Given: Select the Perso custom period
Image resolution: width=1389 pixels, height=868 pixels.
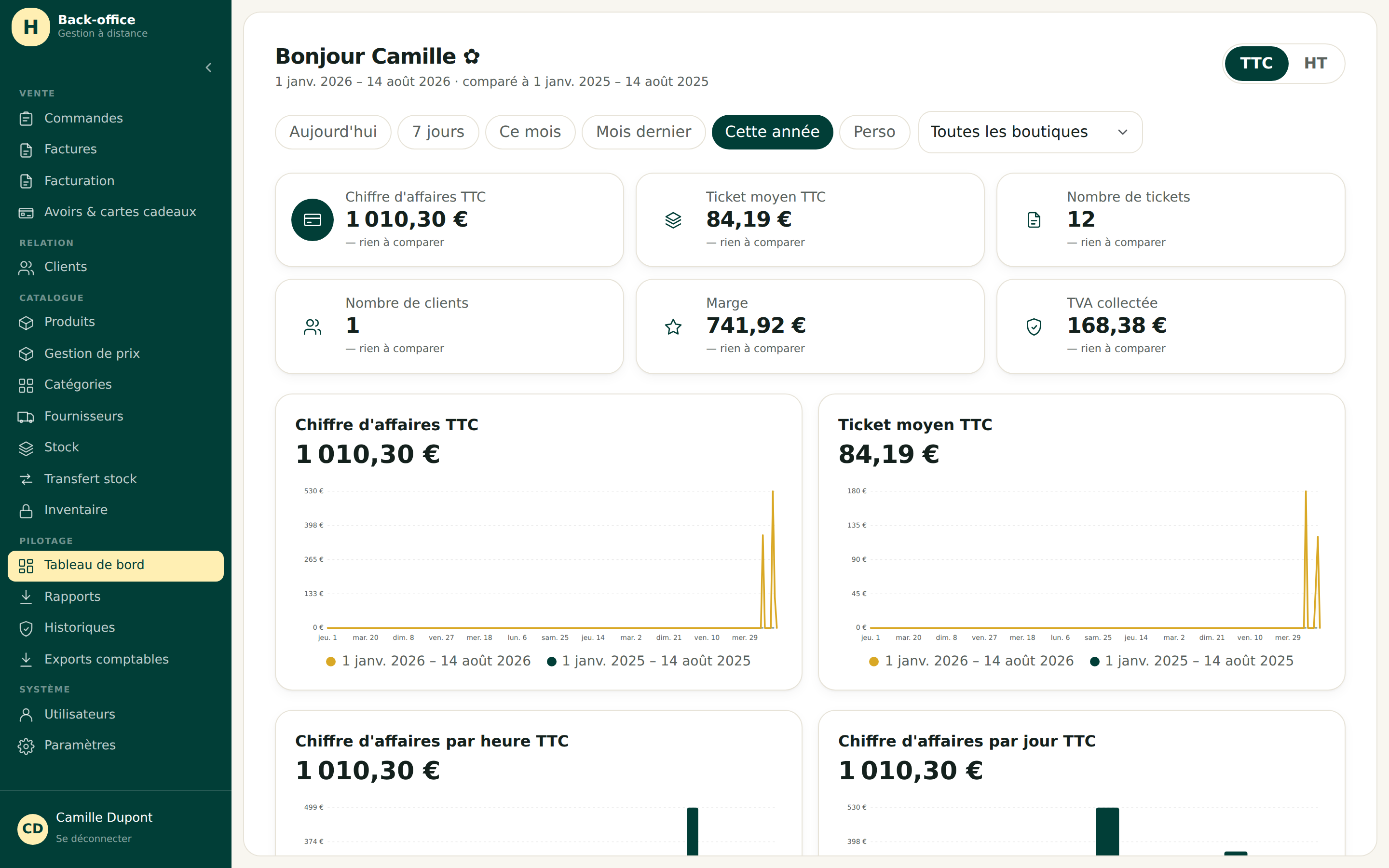Looking at the screenshot, I should 874,132.
